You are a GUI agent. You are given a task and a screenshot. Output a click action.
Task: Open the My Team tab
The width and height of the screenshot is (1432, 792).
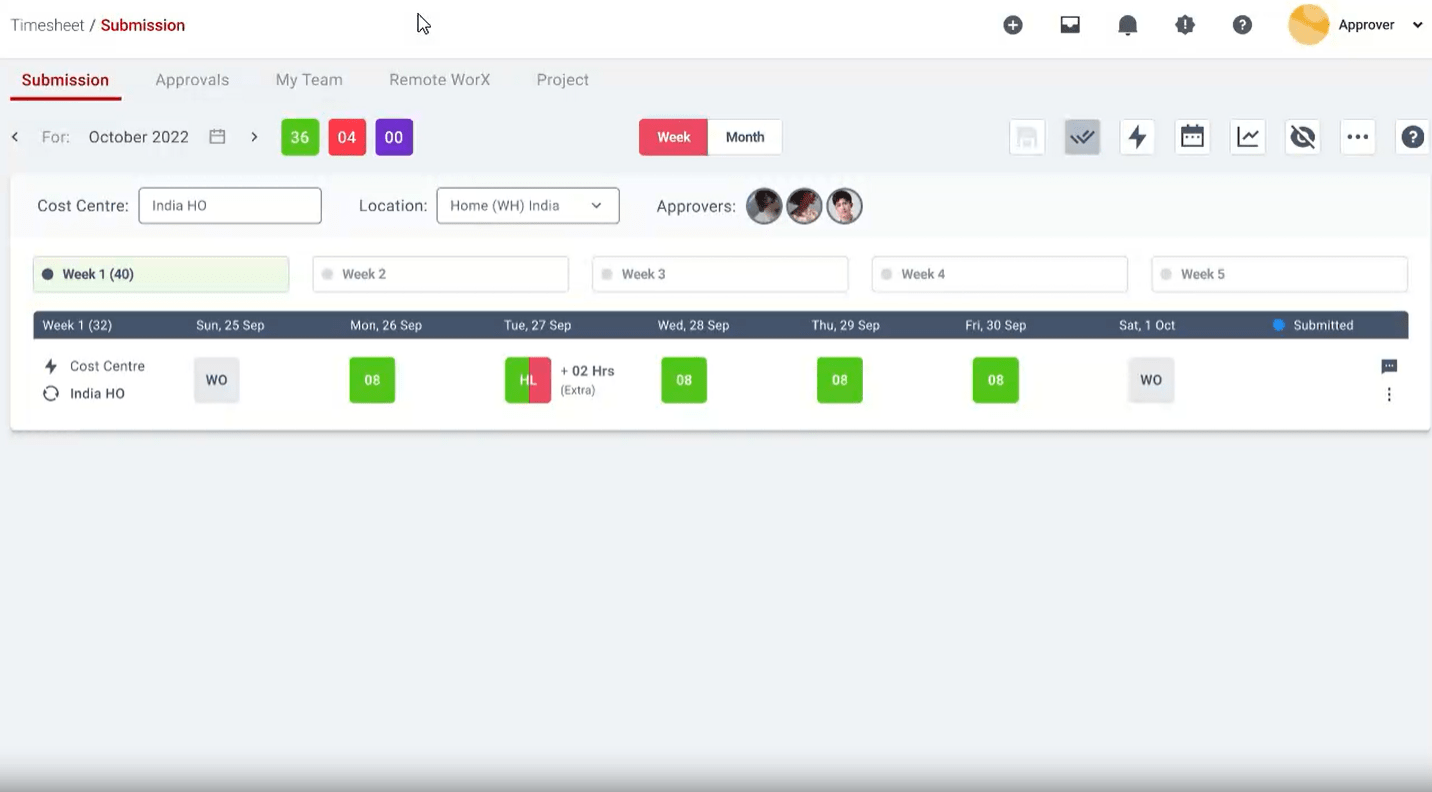(309, 80)
